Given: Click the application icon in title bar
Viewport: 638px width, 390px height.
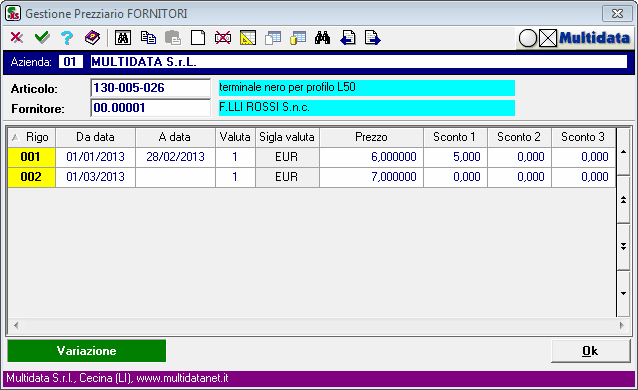Looking at the screenshot, I should [13, 13].
